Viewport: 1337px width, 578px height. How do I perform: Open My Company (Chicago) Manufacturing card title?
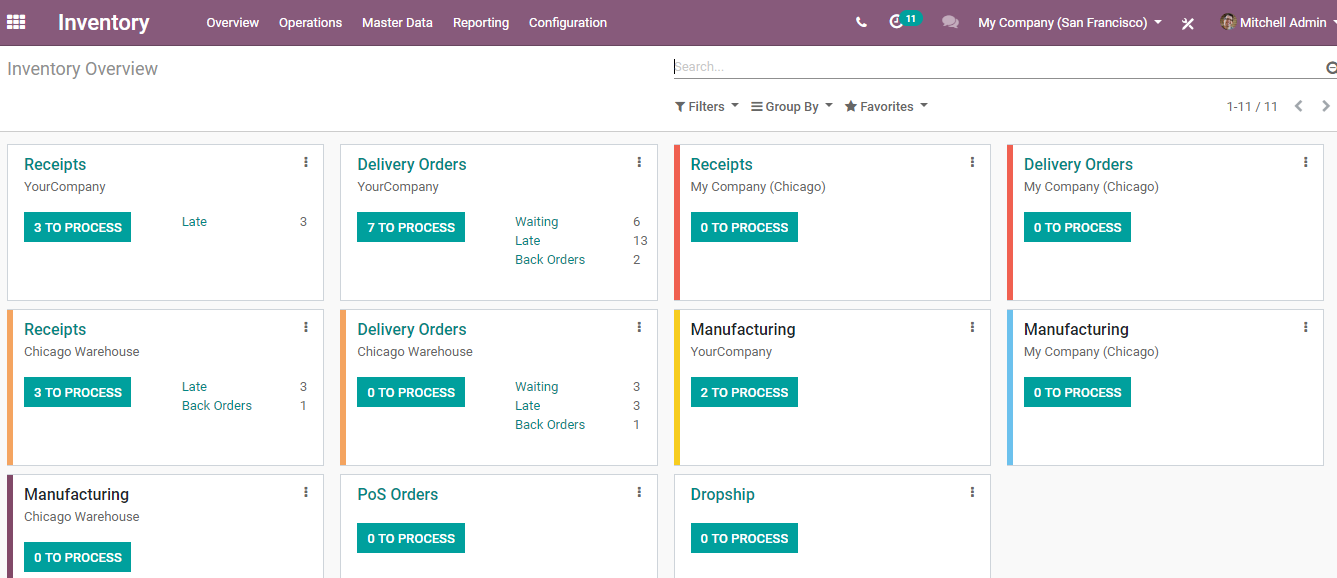(1076, 329)
